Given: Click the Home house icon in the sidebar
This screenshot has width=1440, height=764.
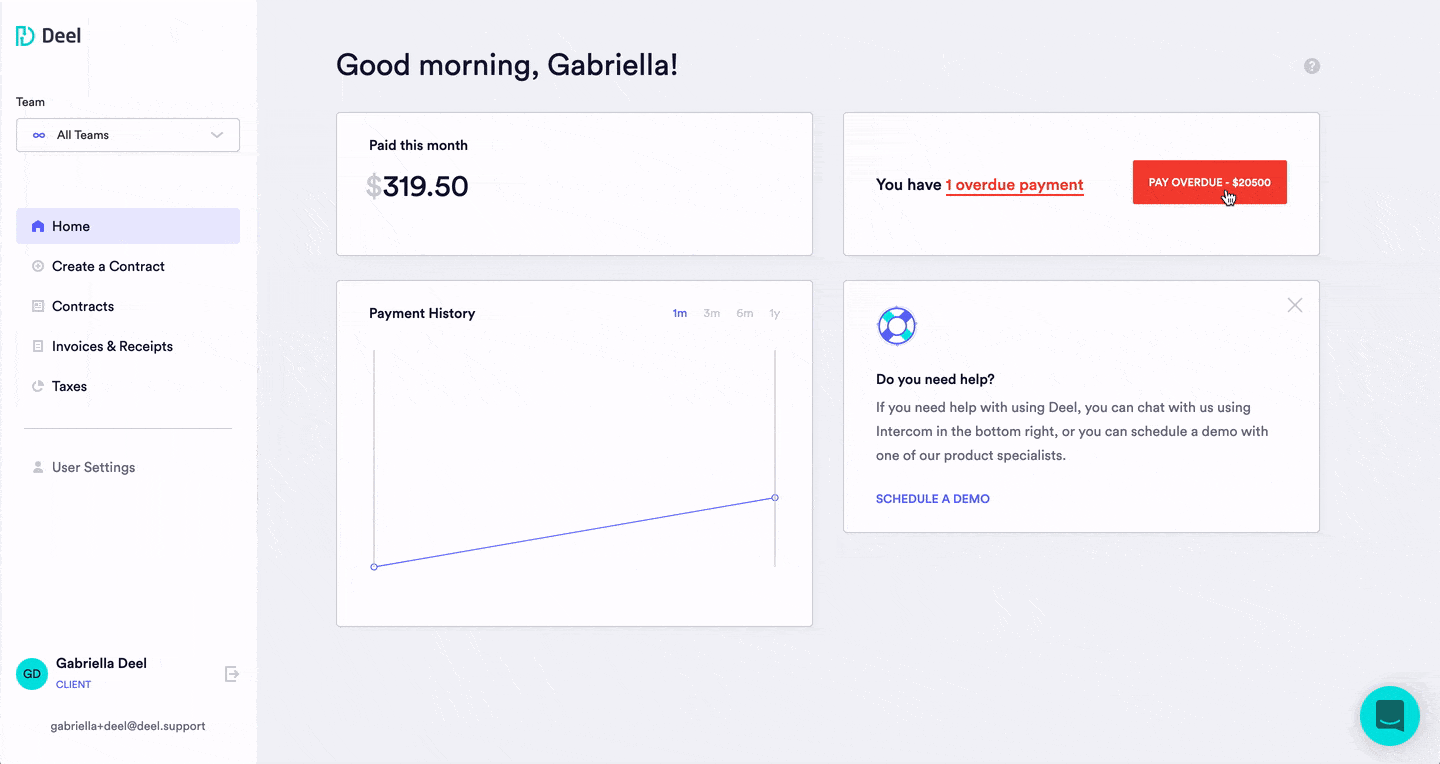Looking at the screenshot, I should [38, 226].
